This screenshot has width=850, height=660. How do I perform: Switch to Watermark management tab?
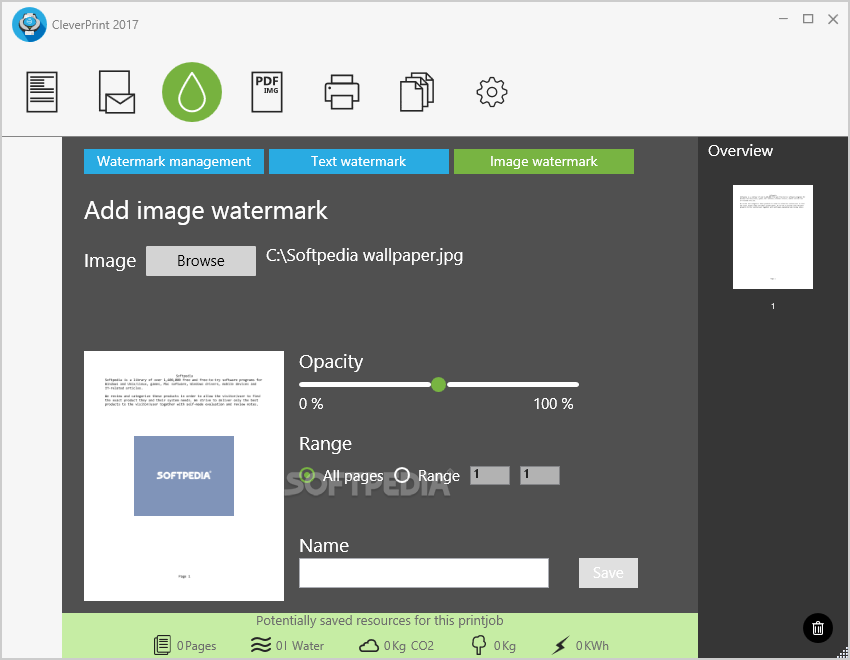[174, 161]
